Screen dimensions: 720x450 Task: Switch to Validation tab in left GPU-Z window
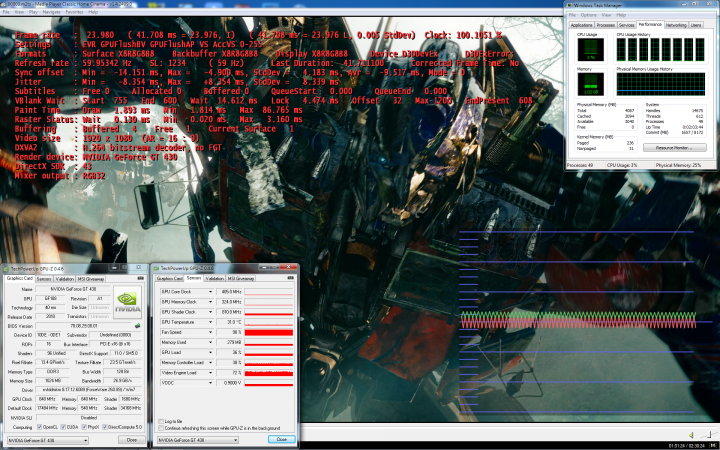[x=65, y=279]
